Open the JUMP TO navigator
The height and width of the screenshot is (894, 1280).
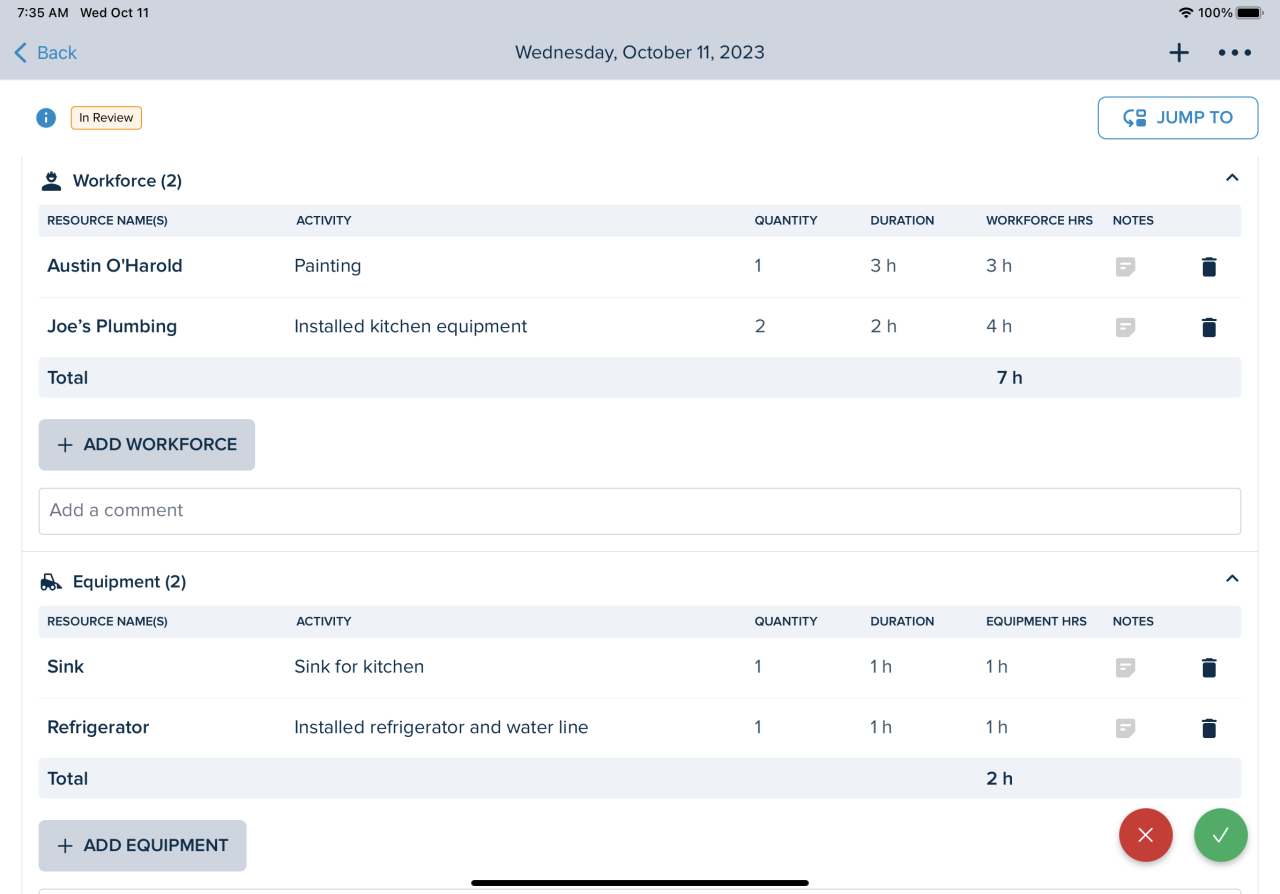1177,117
